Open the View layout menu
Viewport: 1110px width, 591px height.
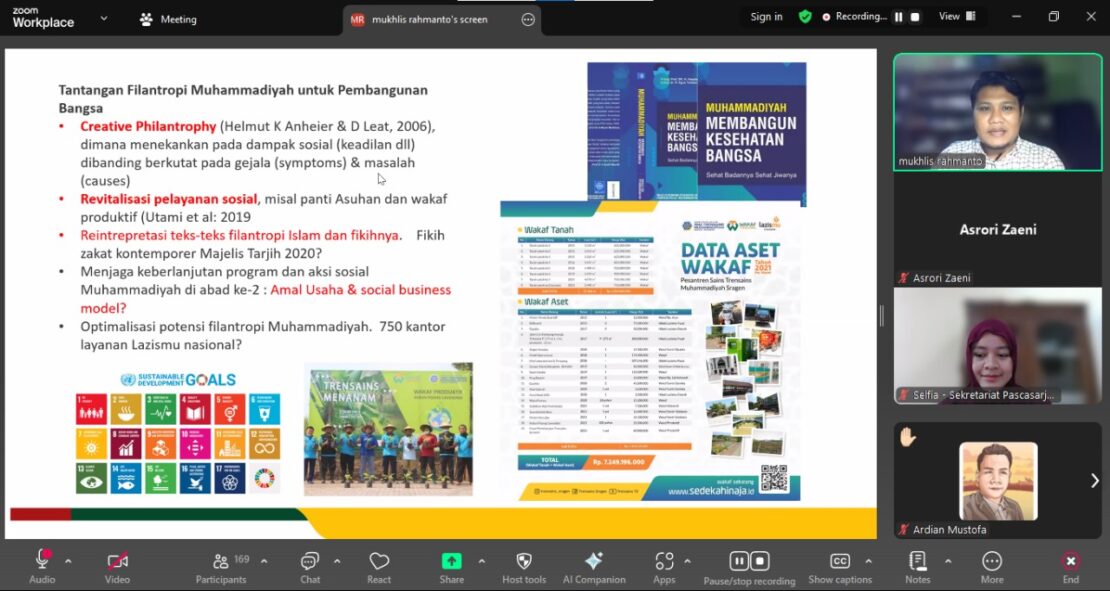pyautogui.click(x=957, y=16)
